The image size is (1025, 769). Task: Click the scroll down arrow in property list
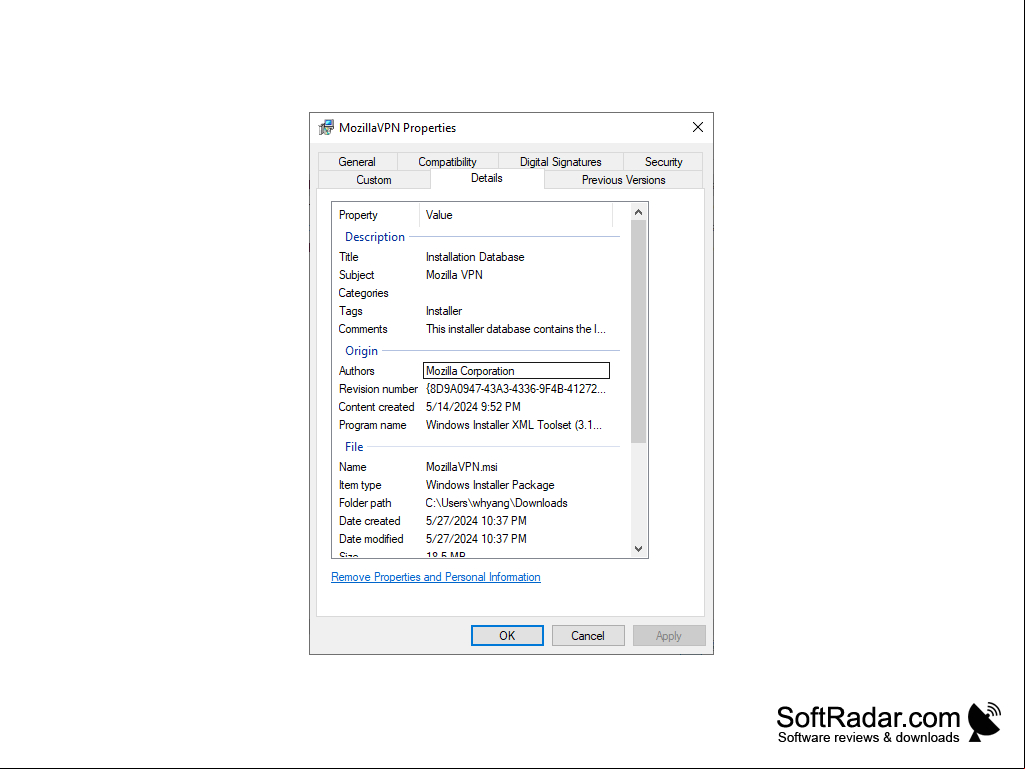[x=639, y=549]
